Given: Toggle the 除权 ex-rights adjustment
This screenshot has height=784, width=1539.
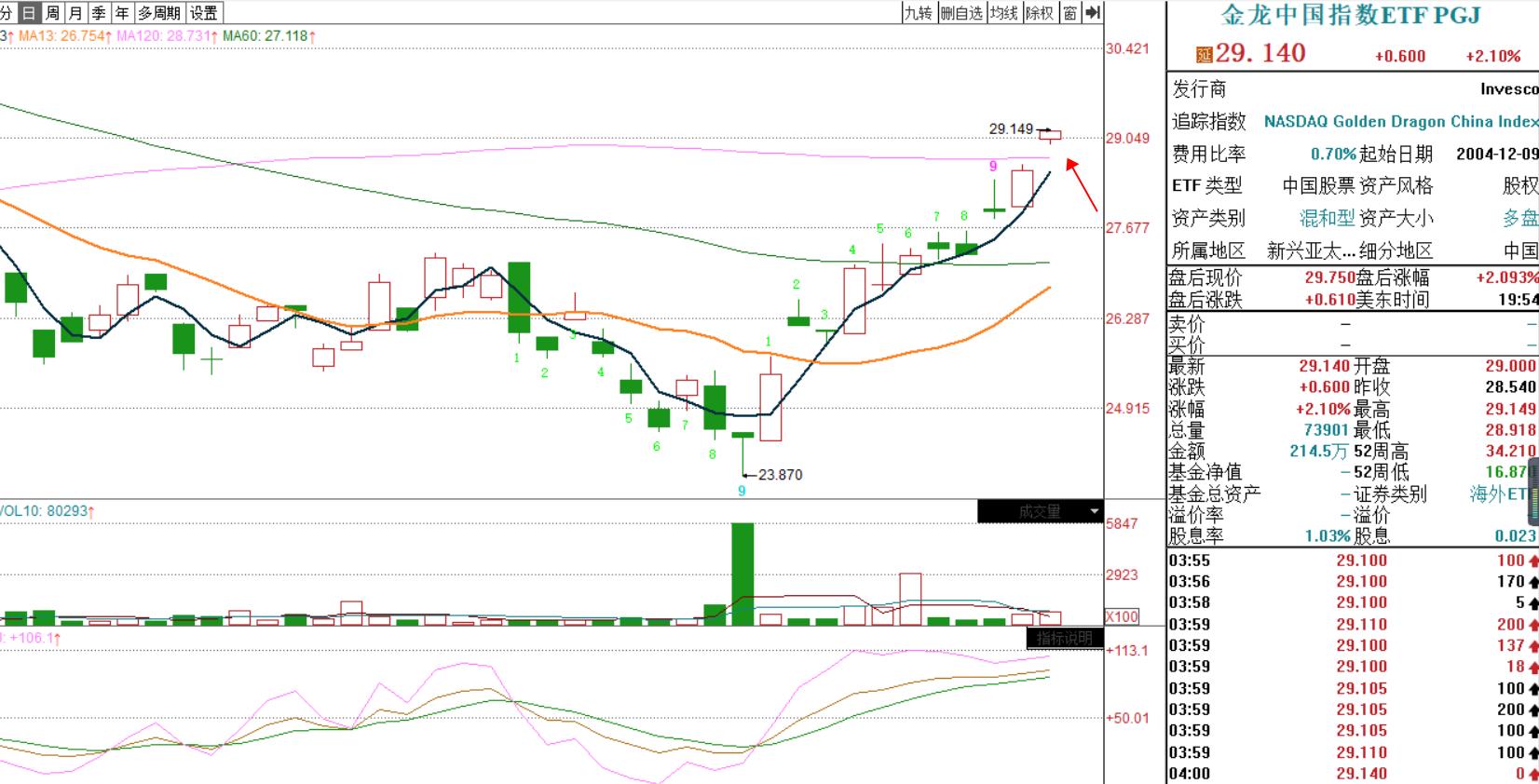Looking at the screenshot, I should tap(1039, 13).
